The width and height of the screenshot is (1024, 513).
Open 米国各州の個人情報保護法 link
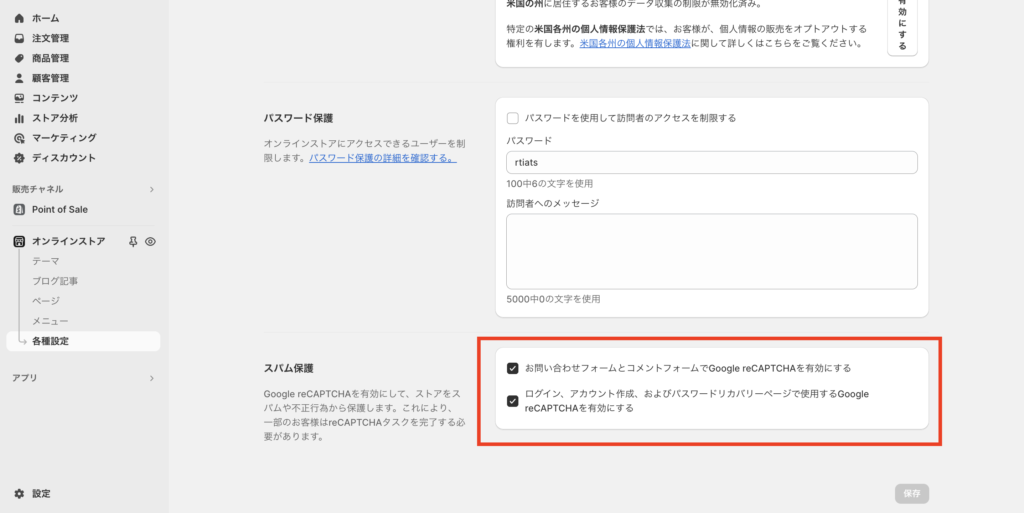635,44
